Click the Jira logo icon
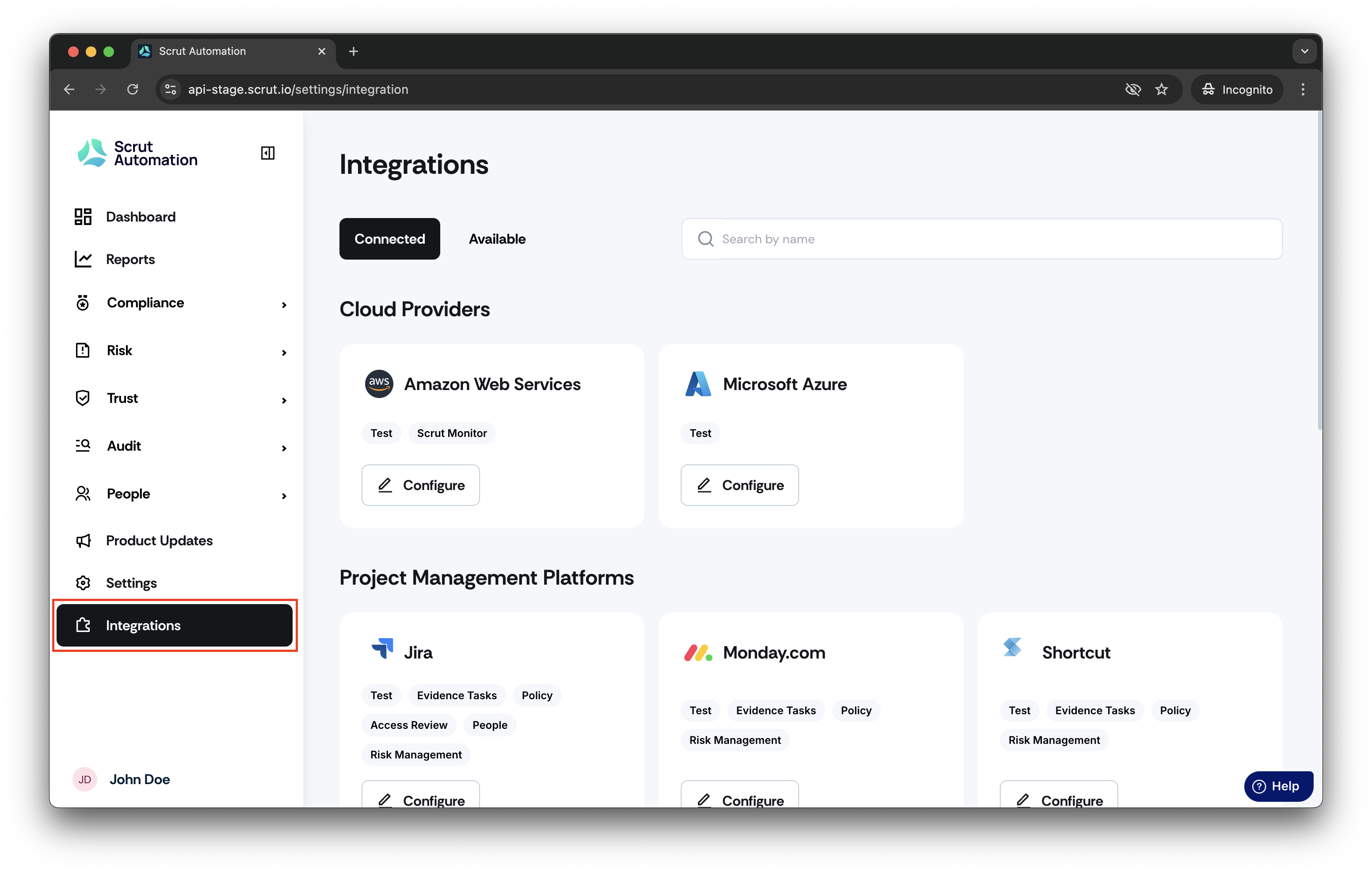Screen dimensions: 1372x873 coord(382,650)
